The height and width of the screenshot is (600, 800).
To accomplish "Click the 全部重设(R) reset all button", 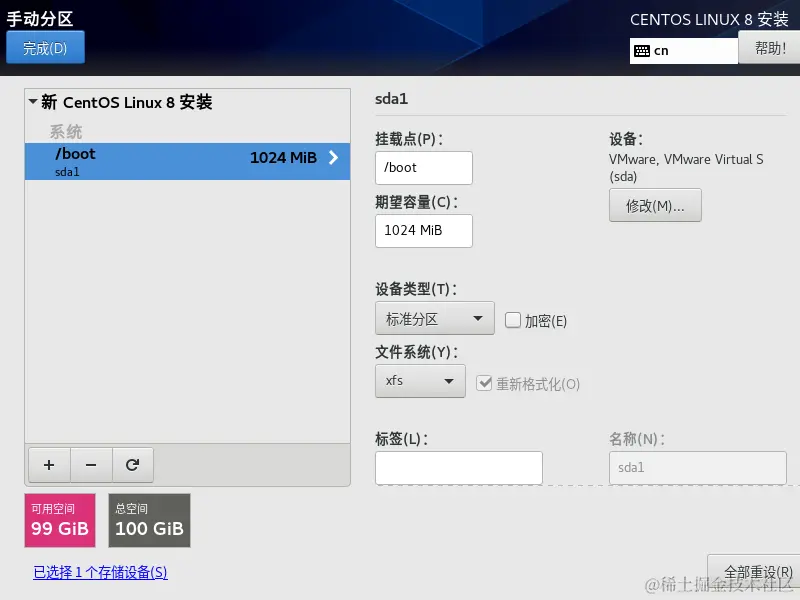I will point(755,571).
